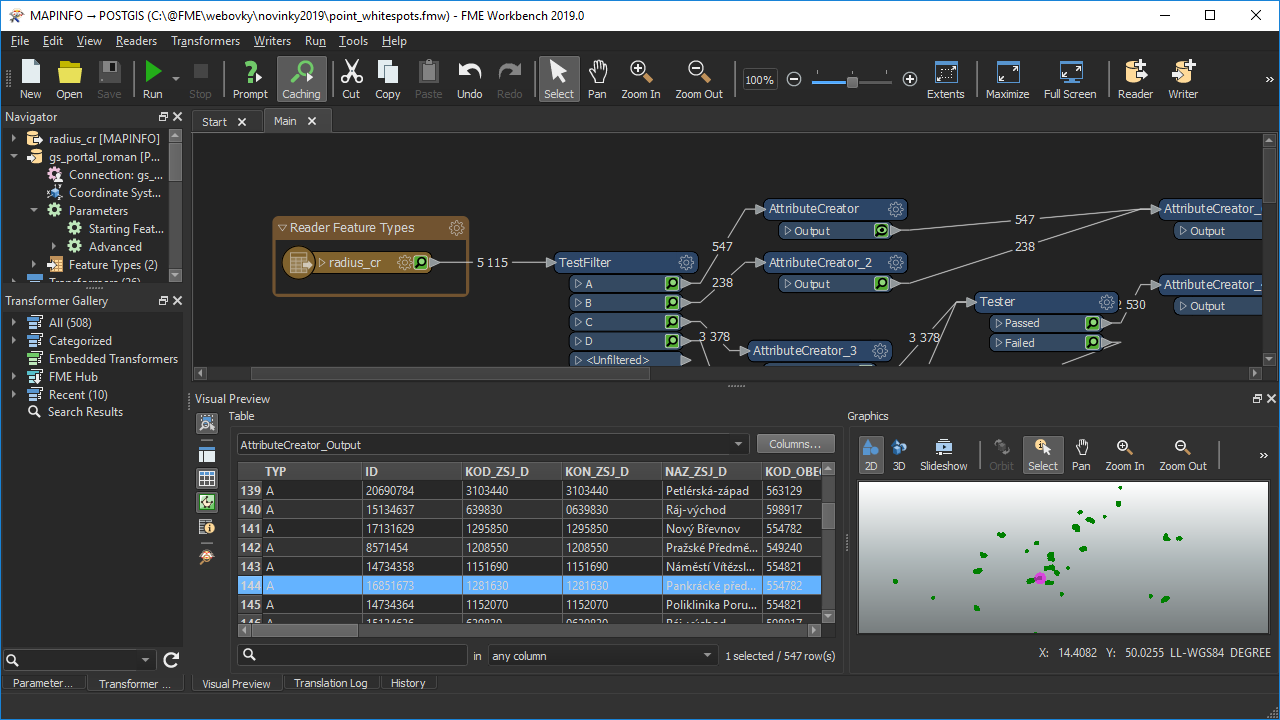
Task: Open the Translation Log tab
Action: click(330, 683)
